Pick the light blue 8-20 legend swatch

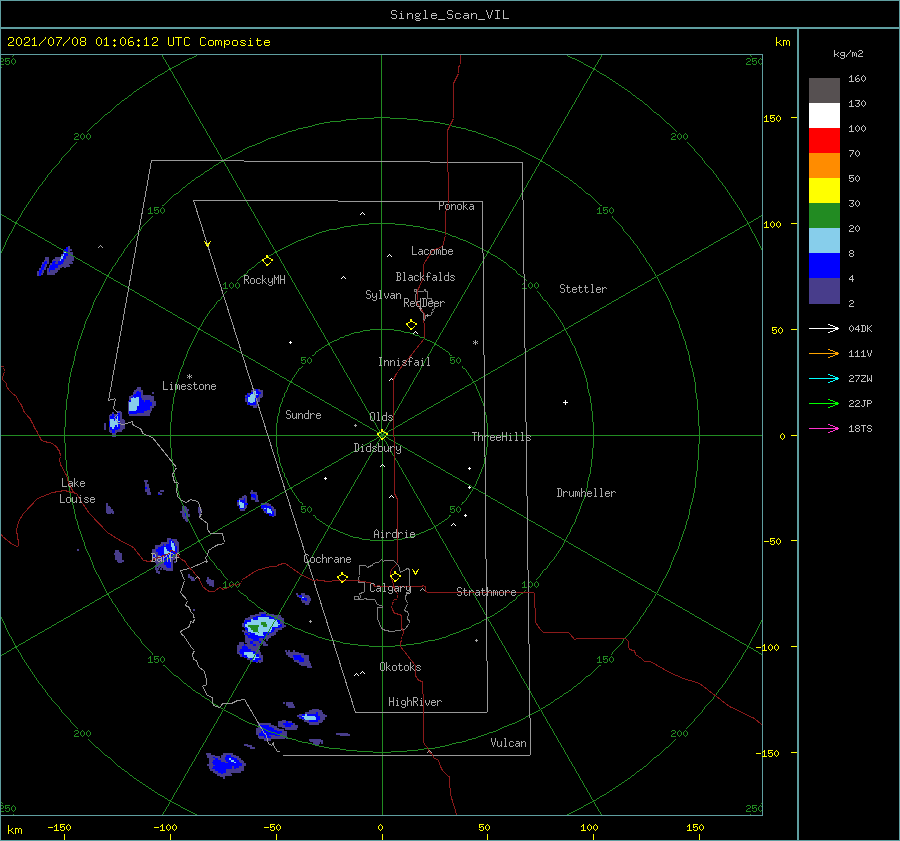824,241
